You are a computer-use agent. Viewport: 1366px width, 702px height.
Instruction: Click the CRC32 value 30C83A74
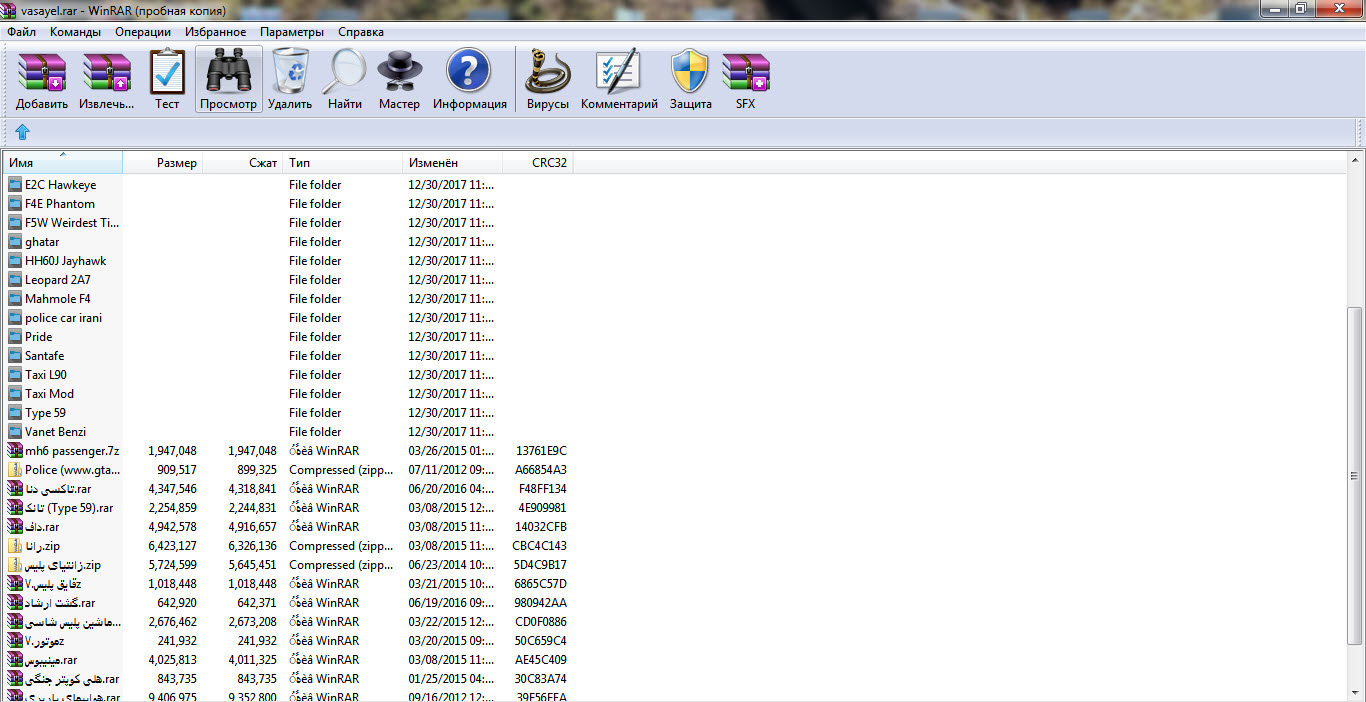[x=541, y=679]
